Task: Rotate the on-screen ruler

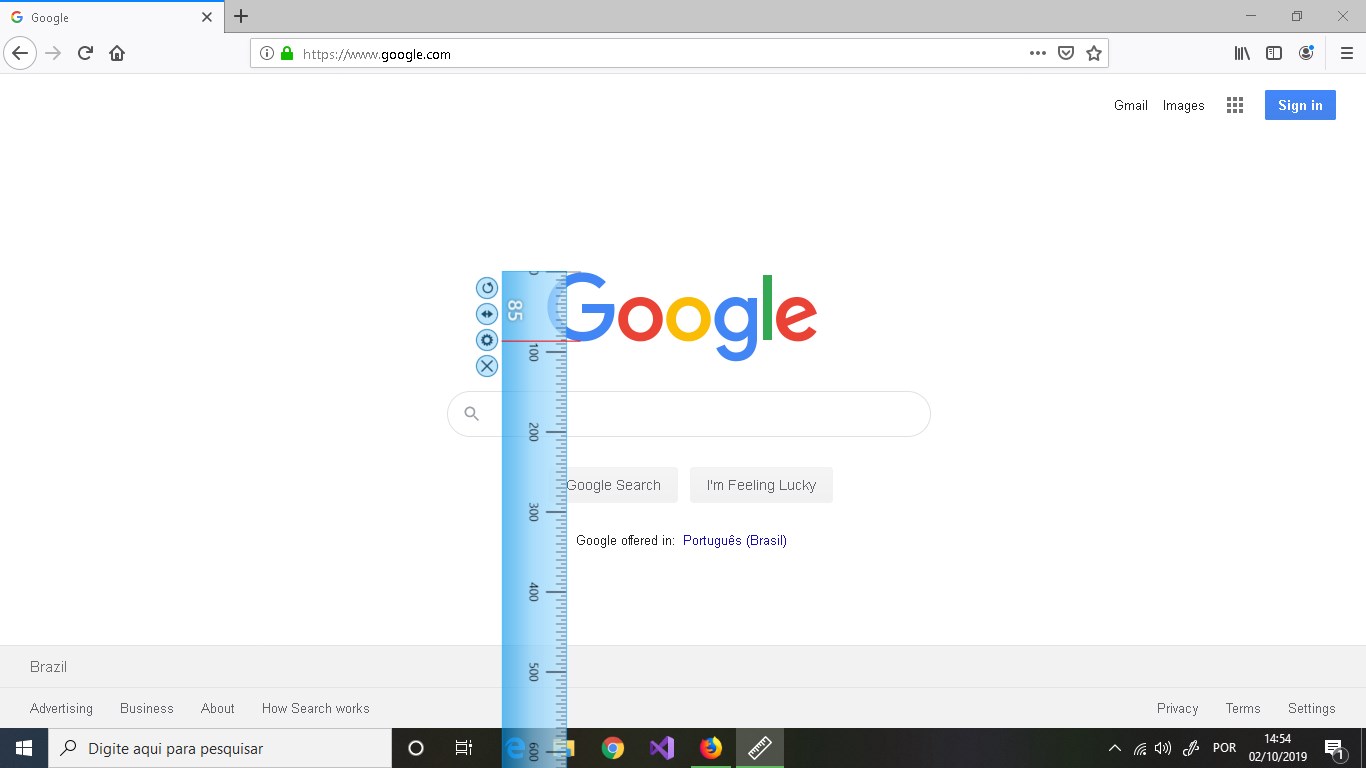Action: (487, 288)
